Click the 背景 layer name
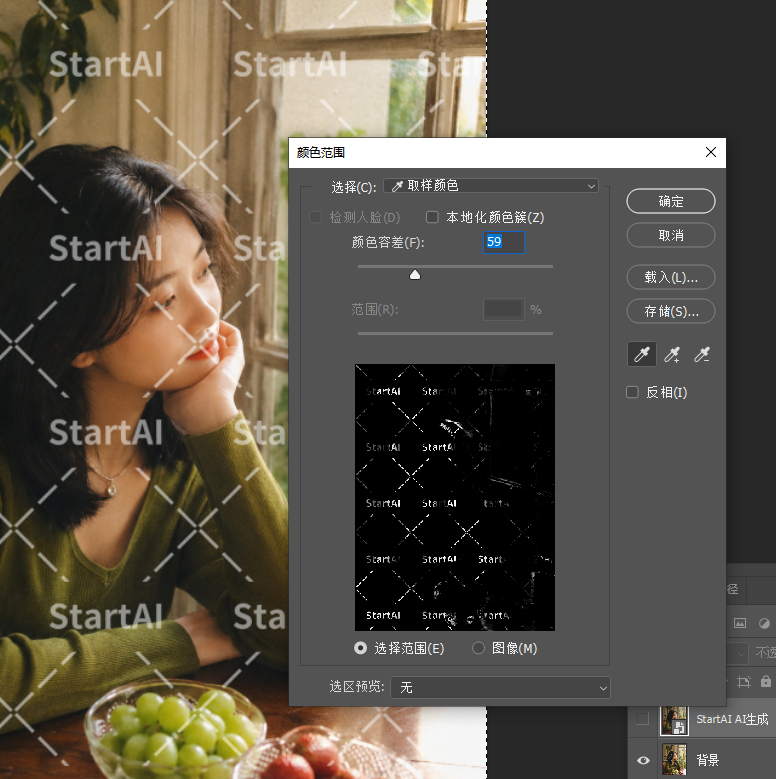The image size is (776, 779). pyautogui.click(x=707, y=760)
